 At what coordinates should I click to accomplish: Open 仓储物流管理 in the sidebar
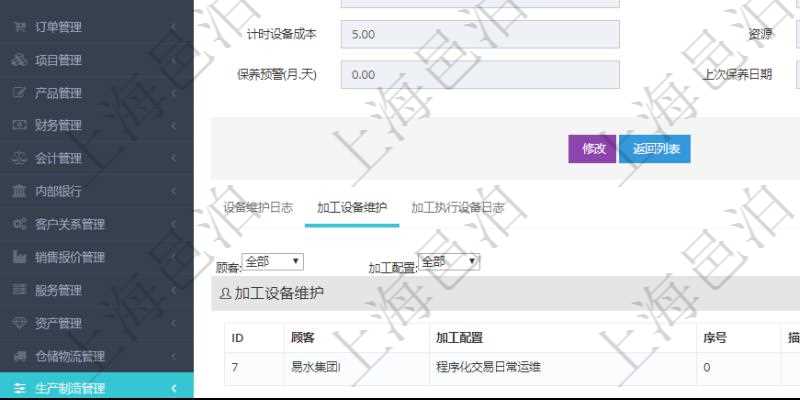point(96,356)
